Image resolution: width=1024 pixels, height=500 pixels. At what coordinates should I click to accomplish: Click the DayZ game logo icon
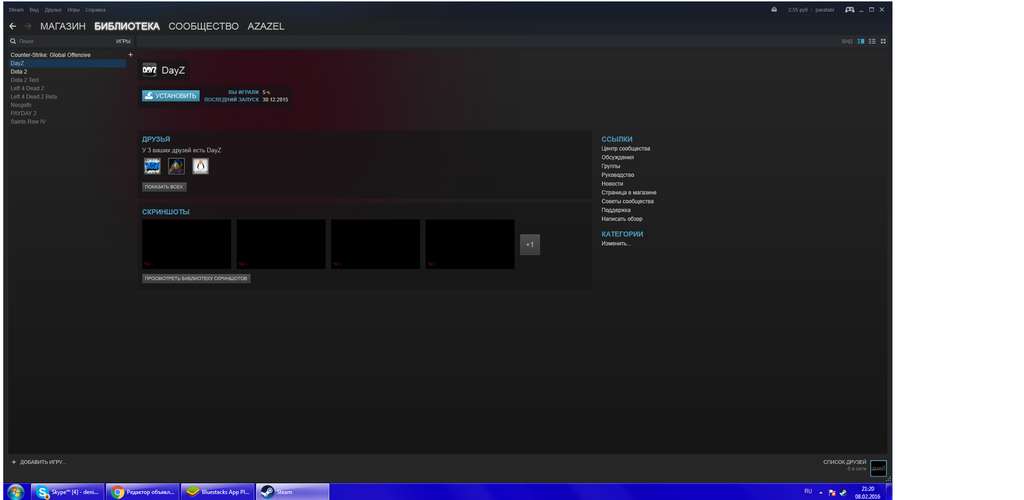[x=150, y=70]
